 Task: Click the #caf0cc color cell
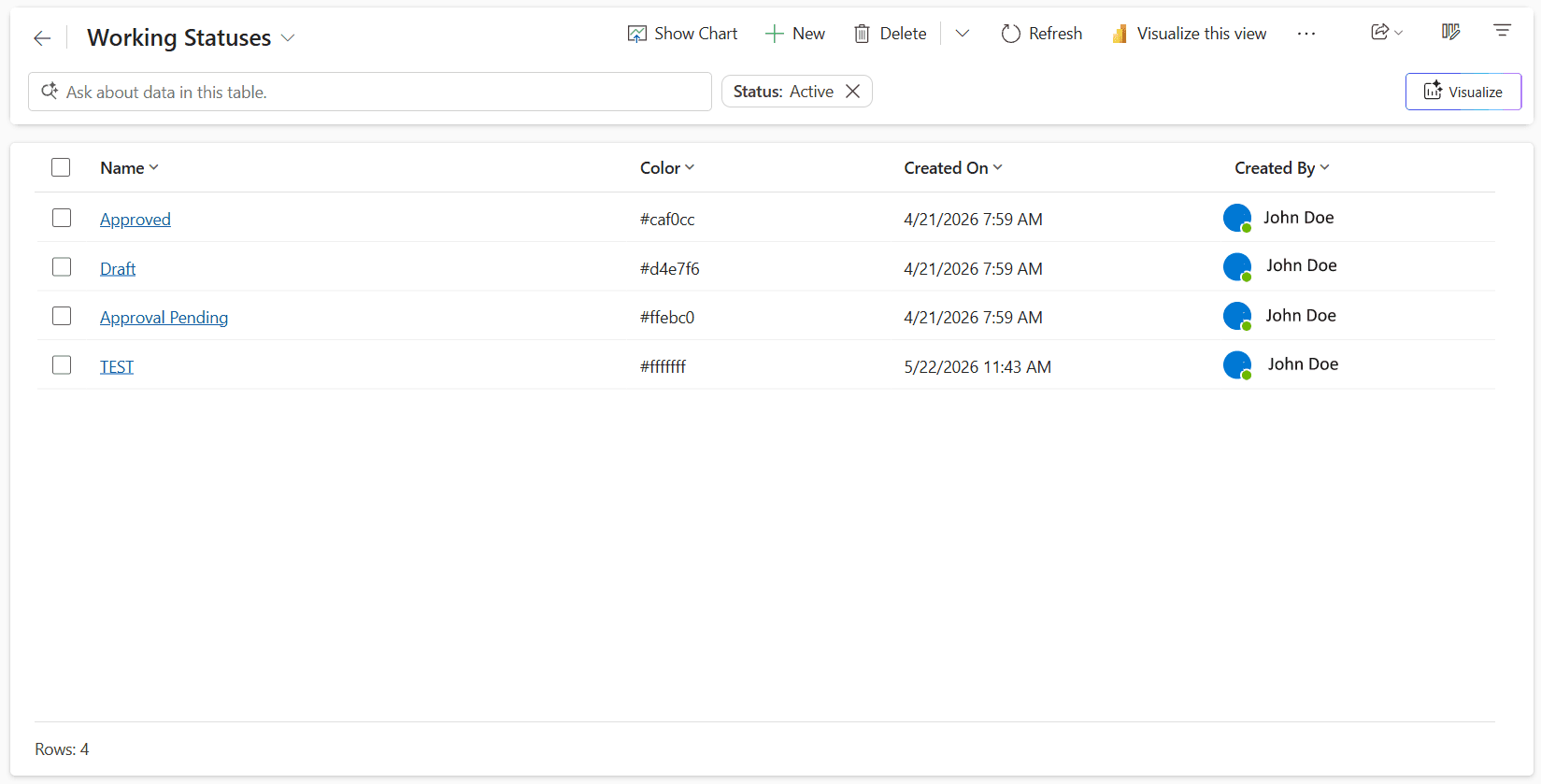click(x=667, y=220)
